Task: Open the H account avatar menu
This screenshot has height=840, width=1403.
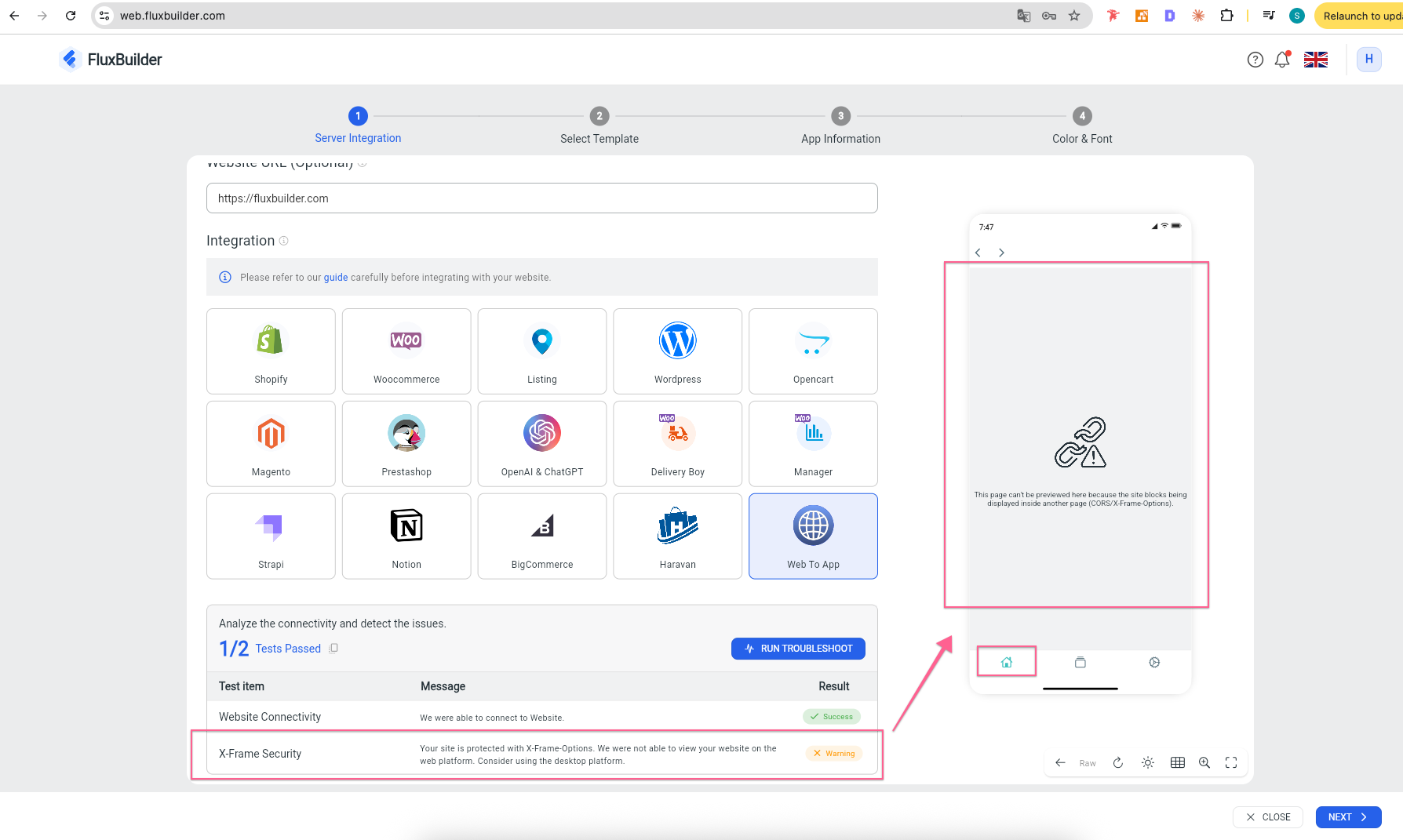Action: [x=1369, y=60]
